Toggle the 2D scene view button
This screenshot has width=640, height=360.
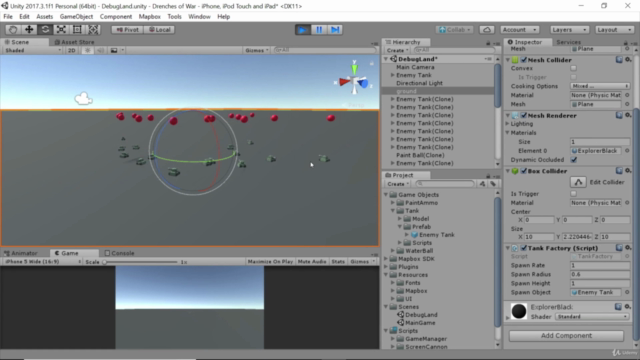[x=71, y=50]
